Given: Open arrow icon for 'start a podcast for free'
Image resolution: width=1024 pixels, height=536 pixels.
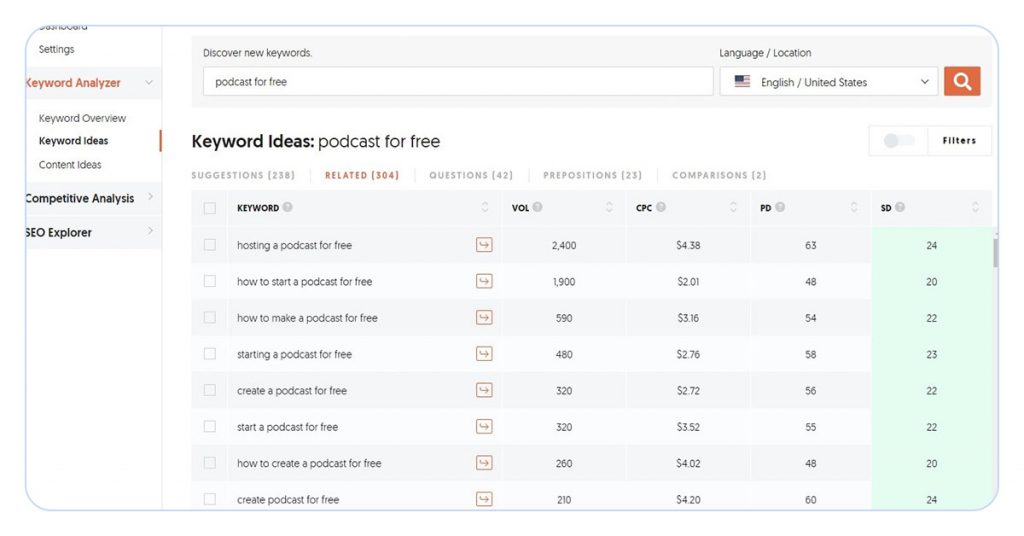Looking at the screenshot, I should click(x=484, y=426).
